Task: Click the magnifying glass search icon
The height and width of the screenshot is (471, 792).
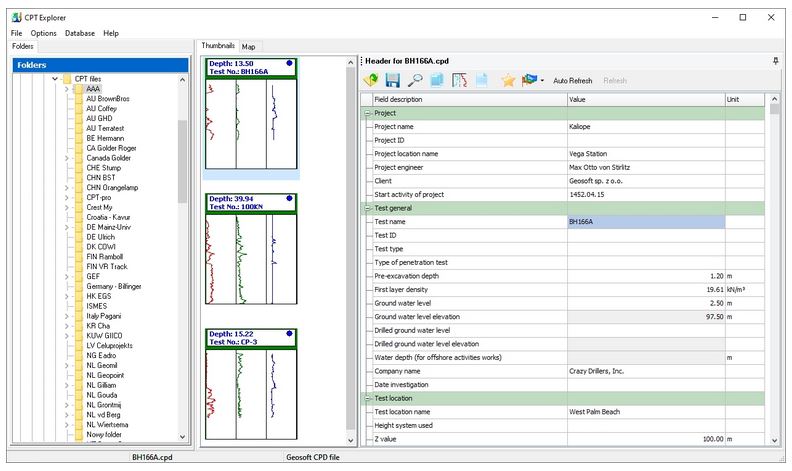Action: pos(414,80)
